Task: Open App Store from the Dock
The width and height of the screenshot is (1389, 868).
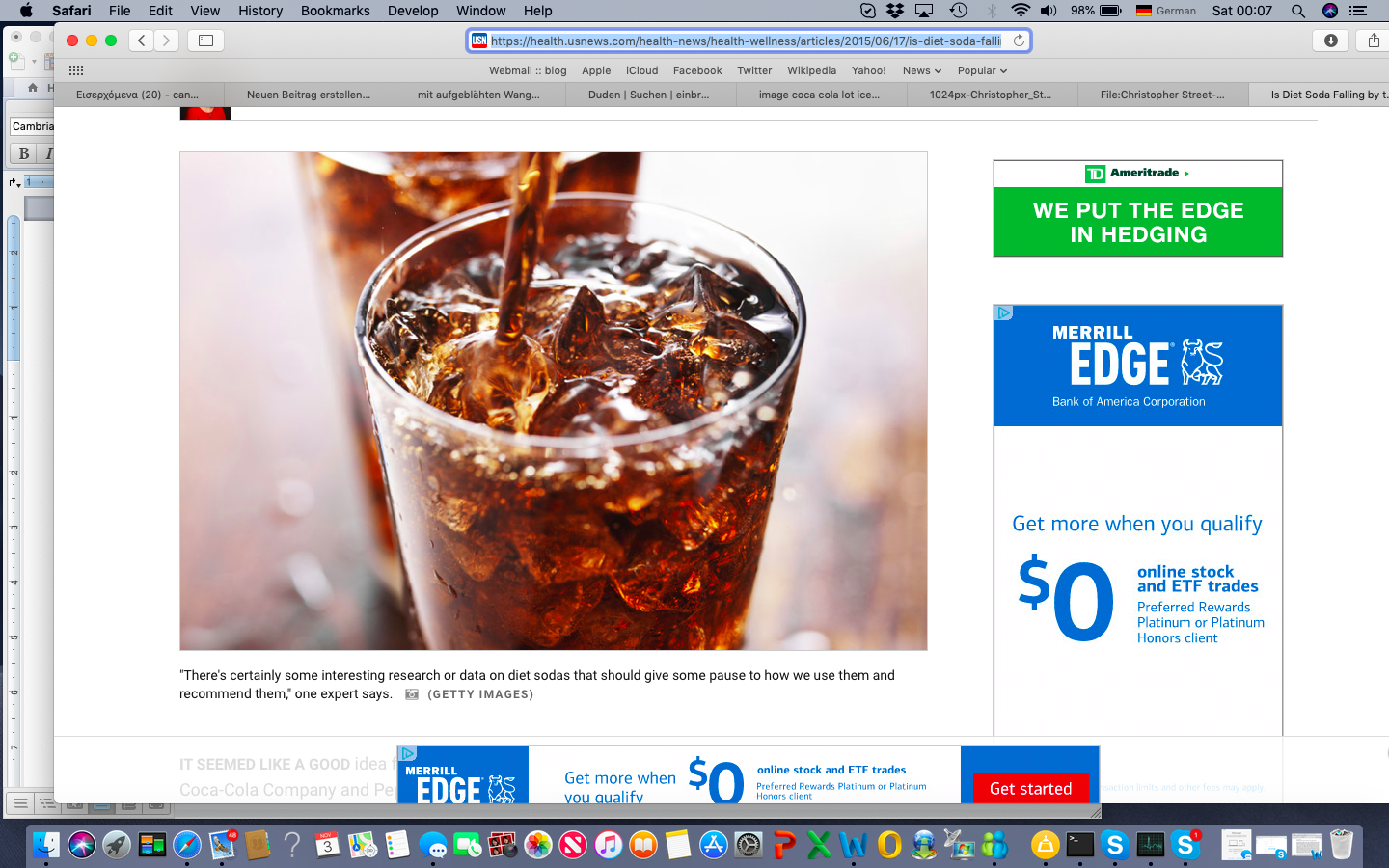Action: click(713, 846)
